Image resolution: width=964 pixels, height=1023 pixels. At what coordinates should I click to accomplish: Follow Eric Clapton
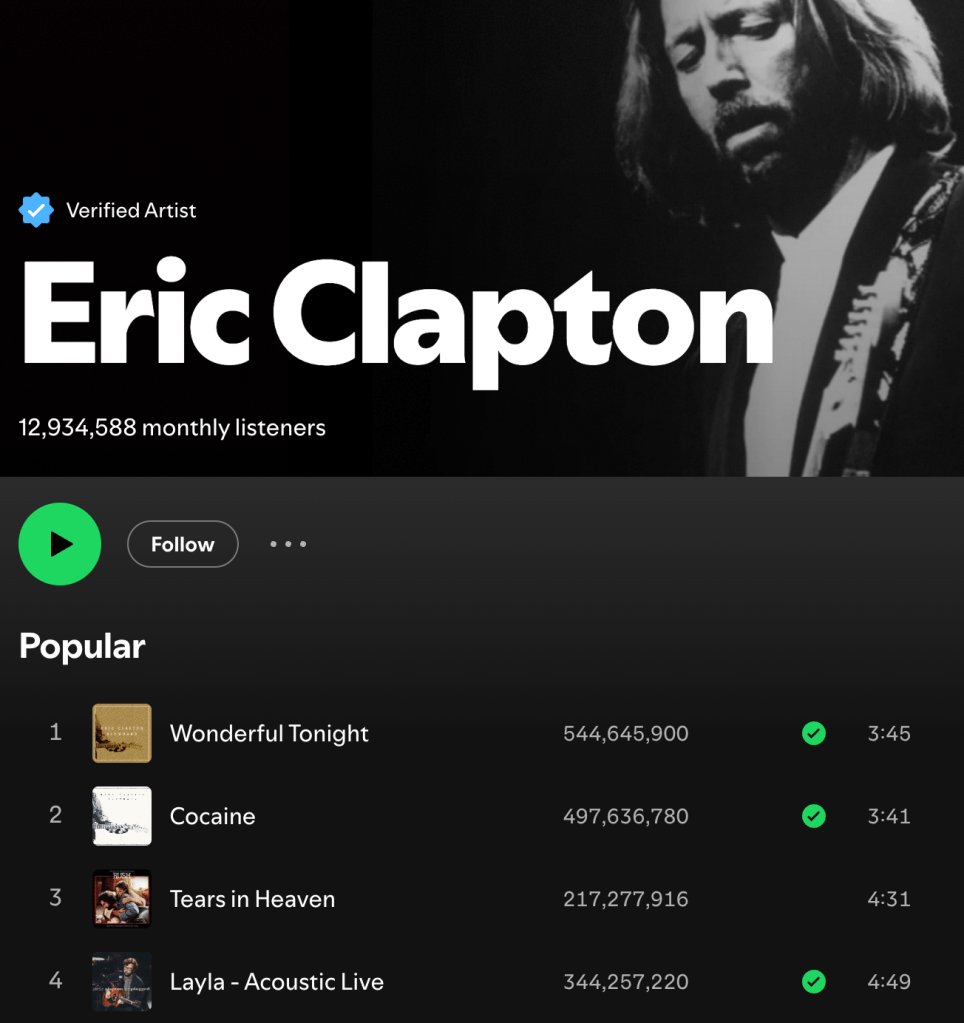click(x=183, y=544)
